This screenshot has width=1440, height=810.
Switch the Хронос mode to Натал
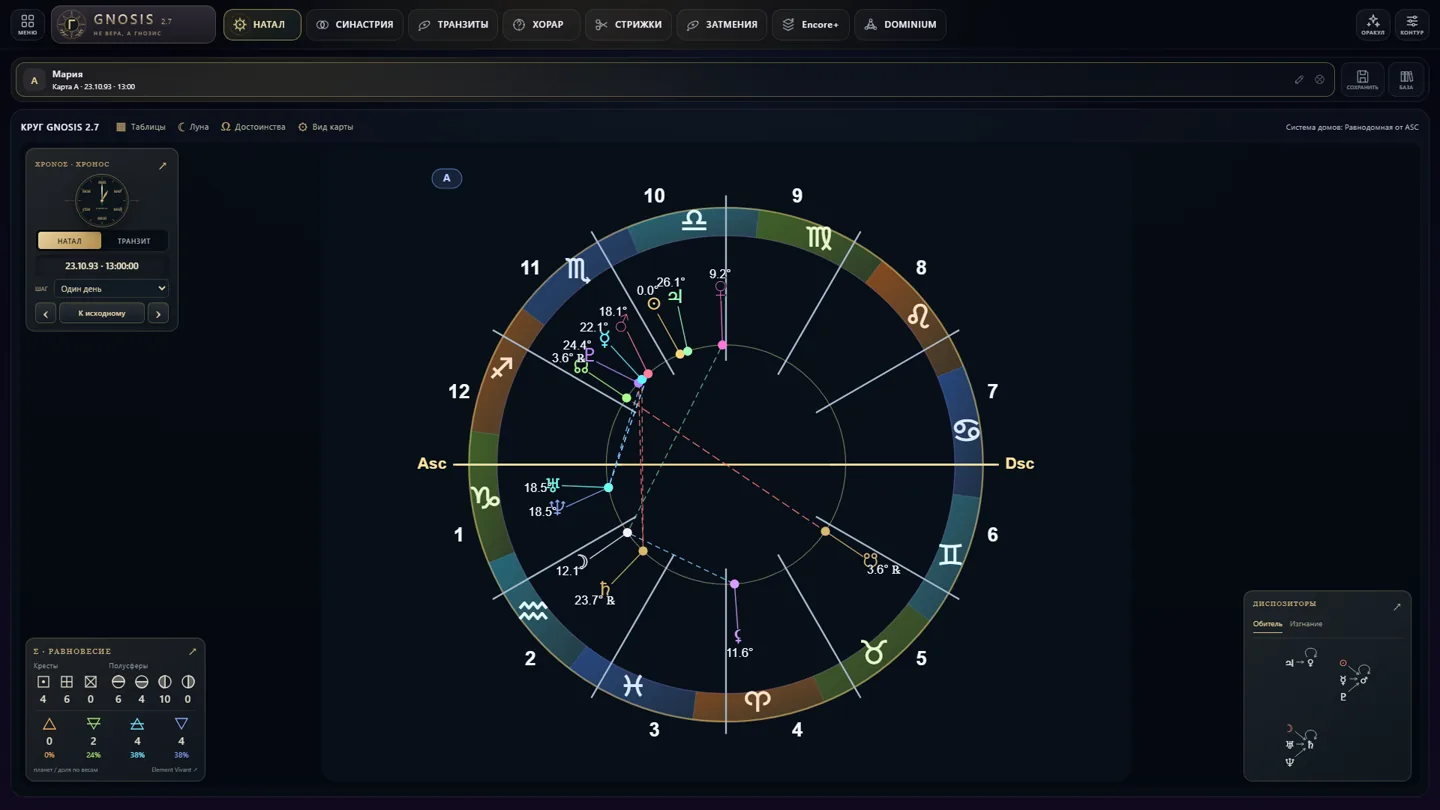69,241
